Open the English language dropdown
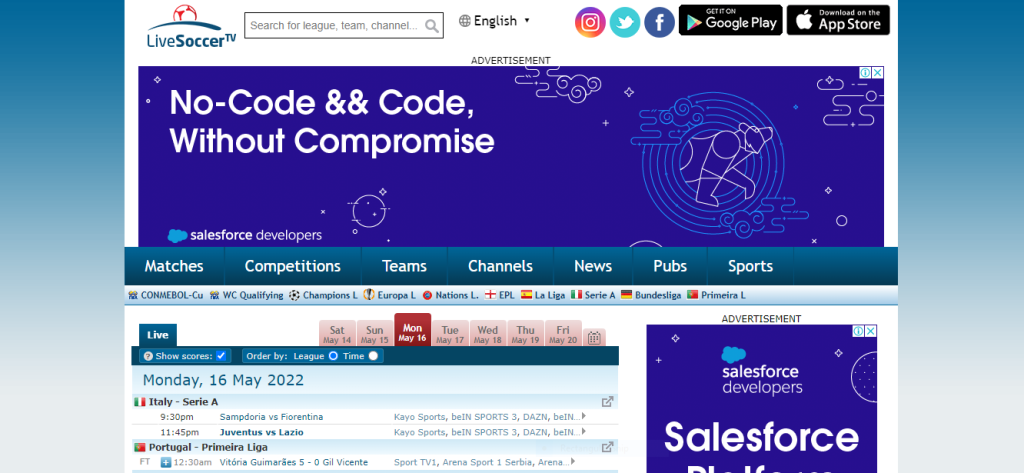Screen dimensions: 1024x473 point(494,21)
